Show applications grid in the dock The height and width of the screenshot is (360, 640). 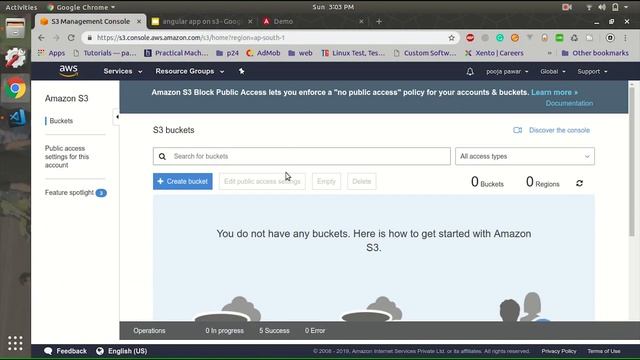point(15,343)
